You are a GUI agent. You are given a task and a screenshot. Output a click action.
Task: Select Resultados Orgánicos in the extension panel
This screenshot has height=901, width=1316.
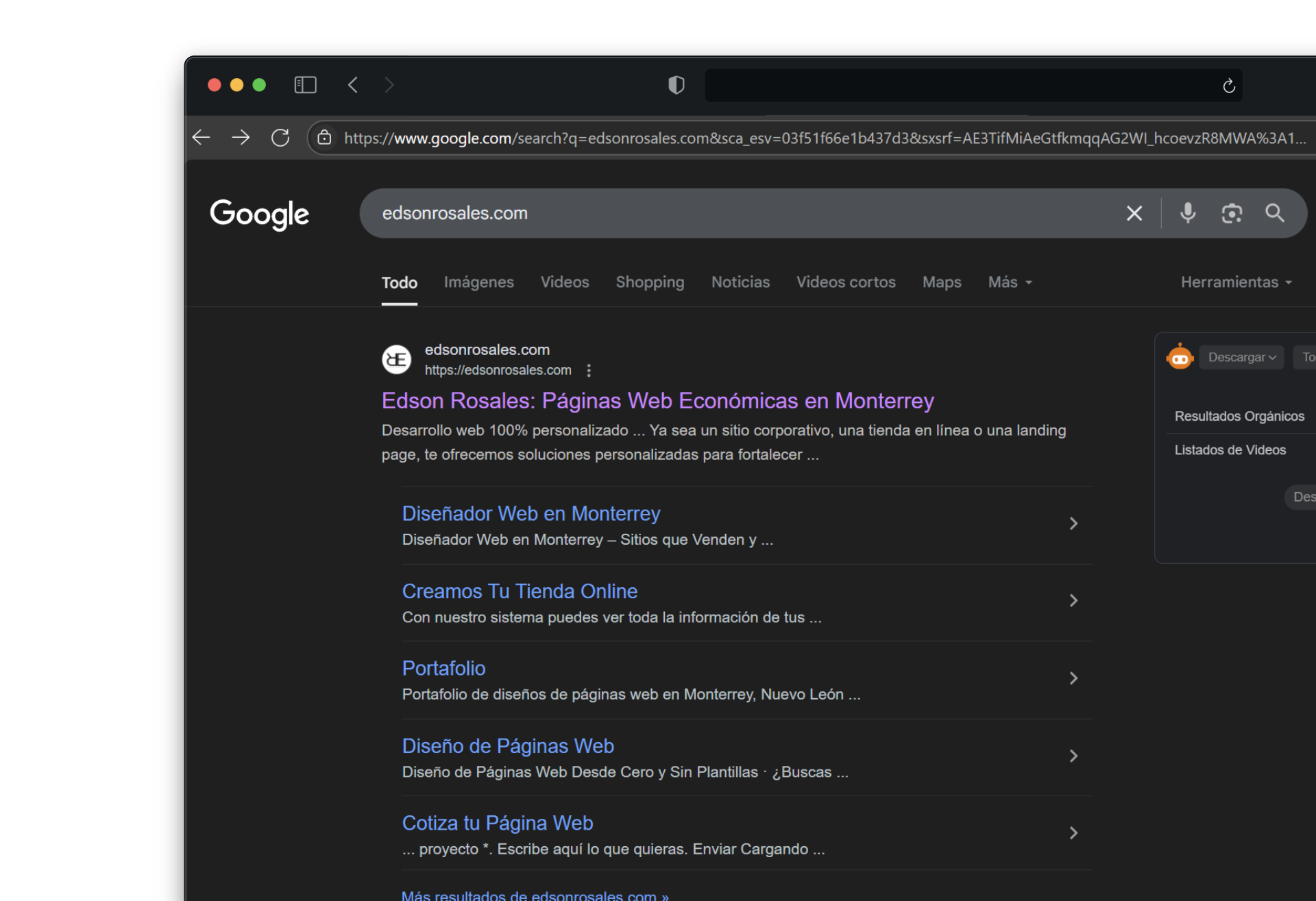point(1239,417)
